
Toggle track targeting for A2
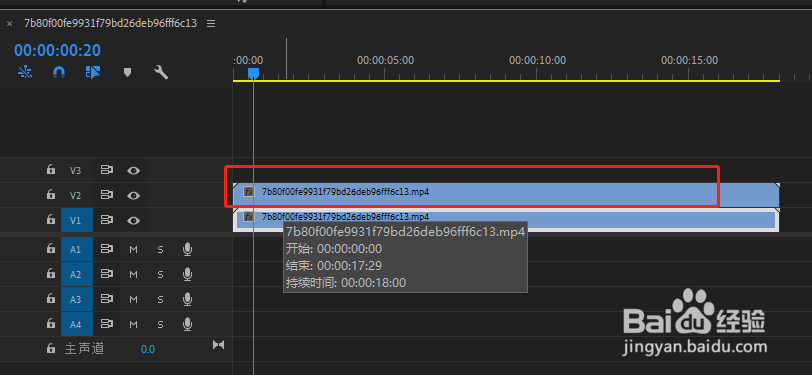tap(77, 275)
